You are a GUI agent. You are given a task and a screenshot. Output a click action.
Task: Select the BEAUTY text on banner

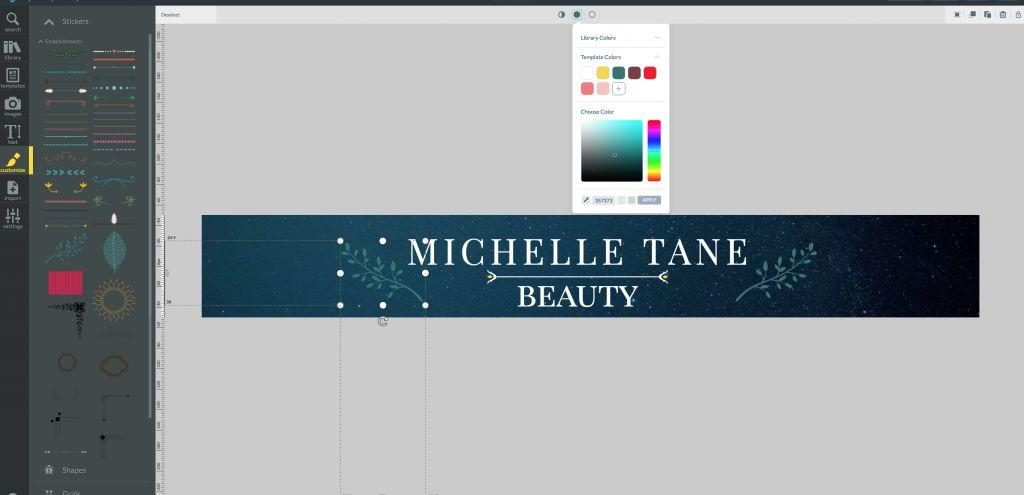[577, 296]
